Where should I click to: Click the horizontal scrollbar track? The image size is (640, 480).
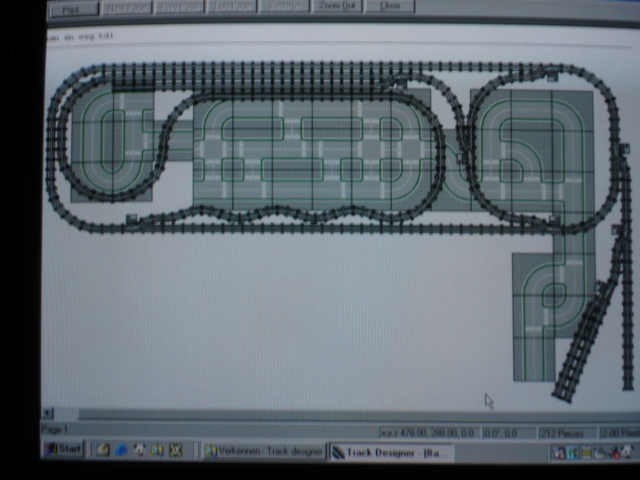click(359, 416)
